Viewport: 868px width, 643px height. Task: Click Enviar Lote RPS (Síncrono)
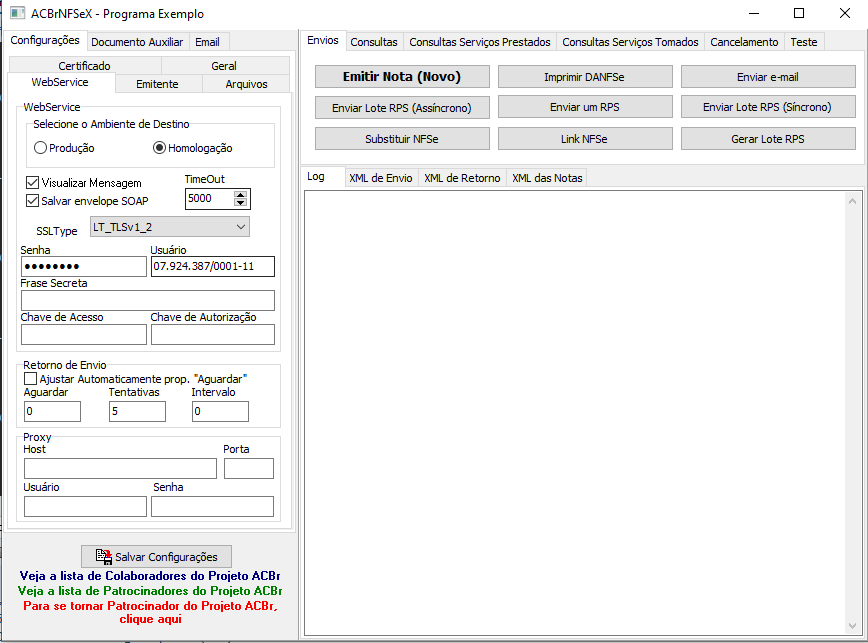tap(768, 107)
